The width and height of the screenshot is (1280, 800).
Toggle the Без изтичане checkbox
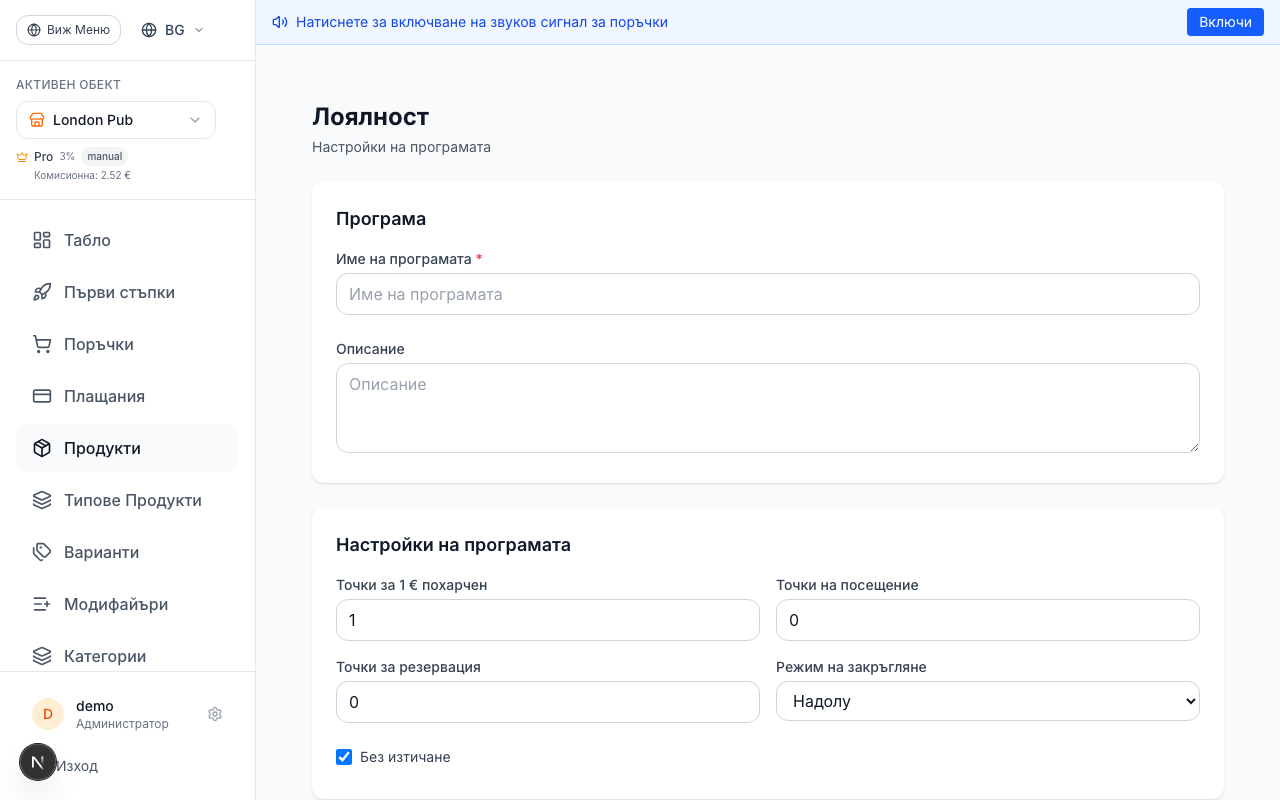(x=344, y=757)
